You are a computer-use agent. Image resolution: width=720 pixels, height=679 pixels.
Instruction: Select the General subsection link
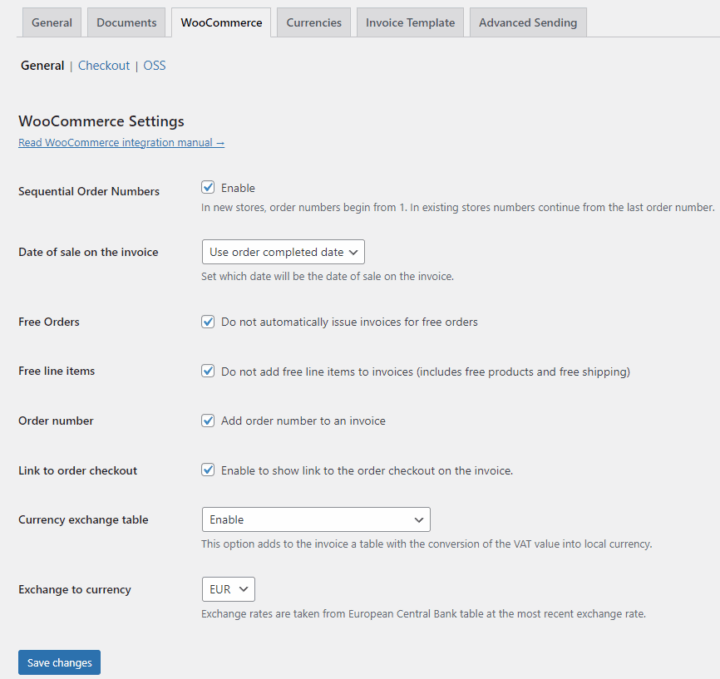tap(42, 66)
